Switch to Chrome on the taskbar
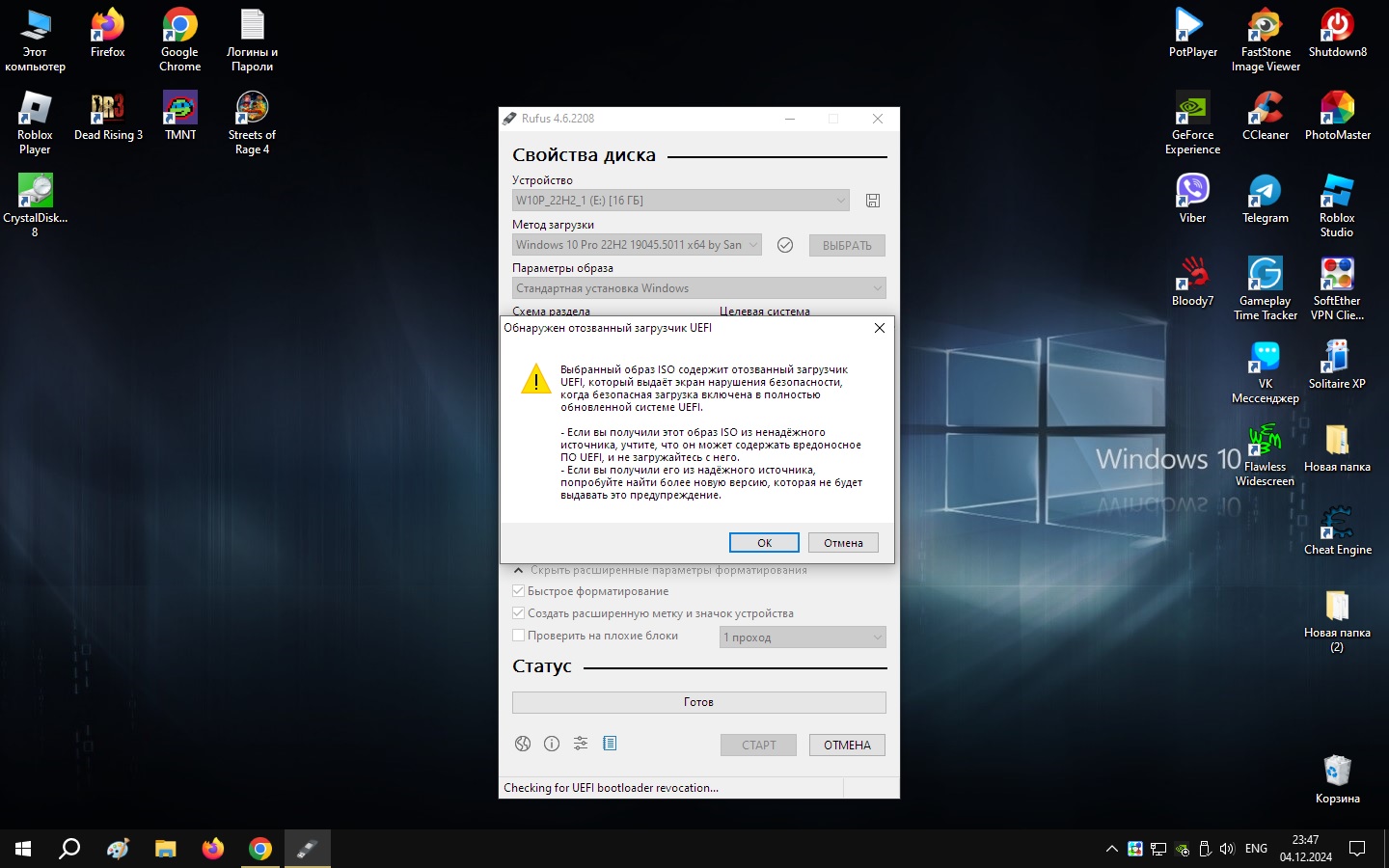The image size is (1389, 868). (x=260, y=849)
